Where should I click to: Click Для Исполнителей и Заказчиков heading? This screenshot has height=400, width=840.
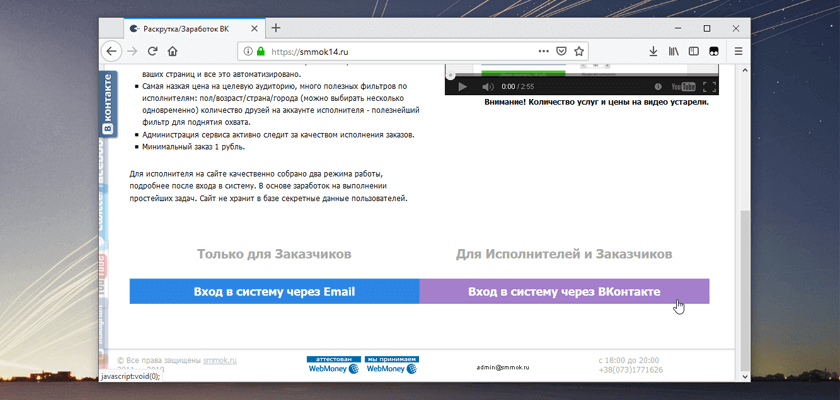(x=564, y=254)
